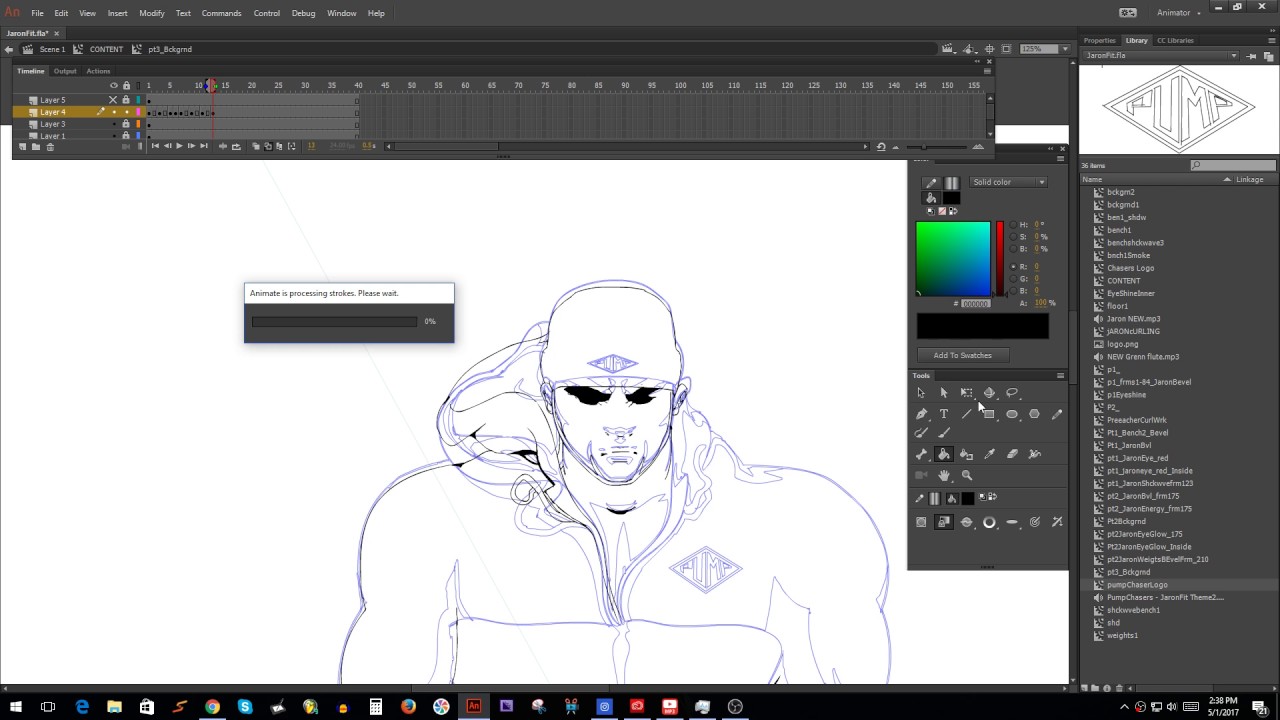Viewport: 1280px width, 720px height.
Task: Select the Rectangle tool
Action: point(989,414)
